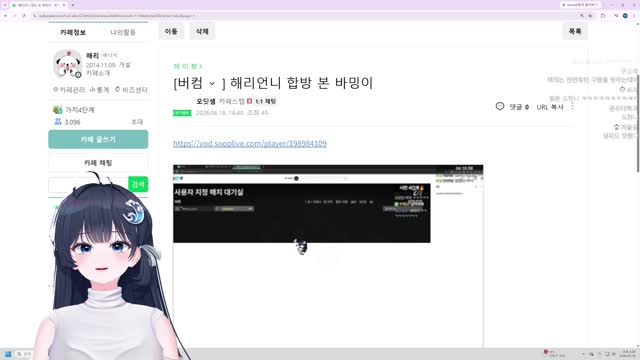
Task: Open 비즈센터 link
Action: pyautogui.click(x=131, y=90)
